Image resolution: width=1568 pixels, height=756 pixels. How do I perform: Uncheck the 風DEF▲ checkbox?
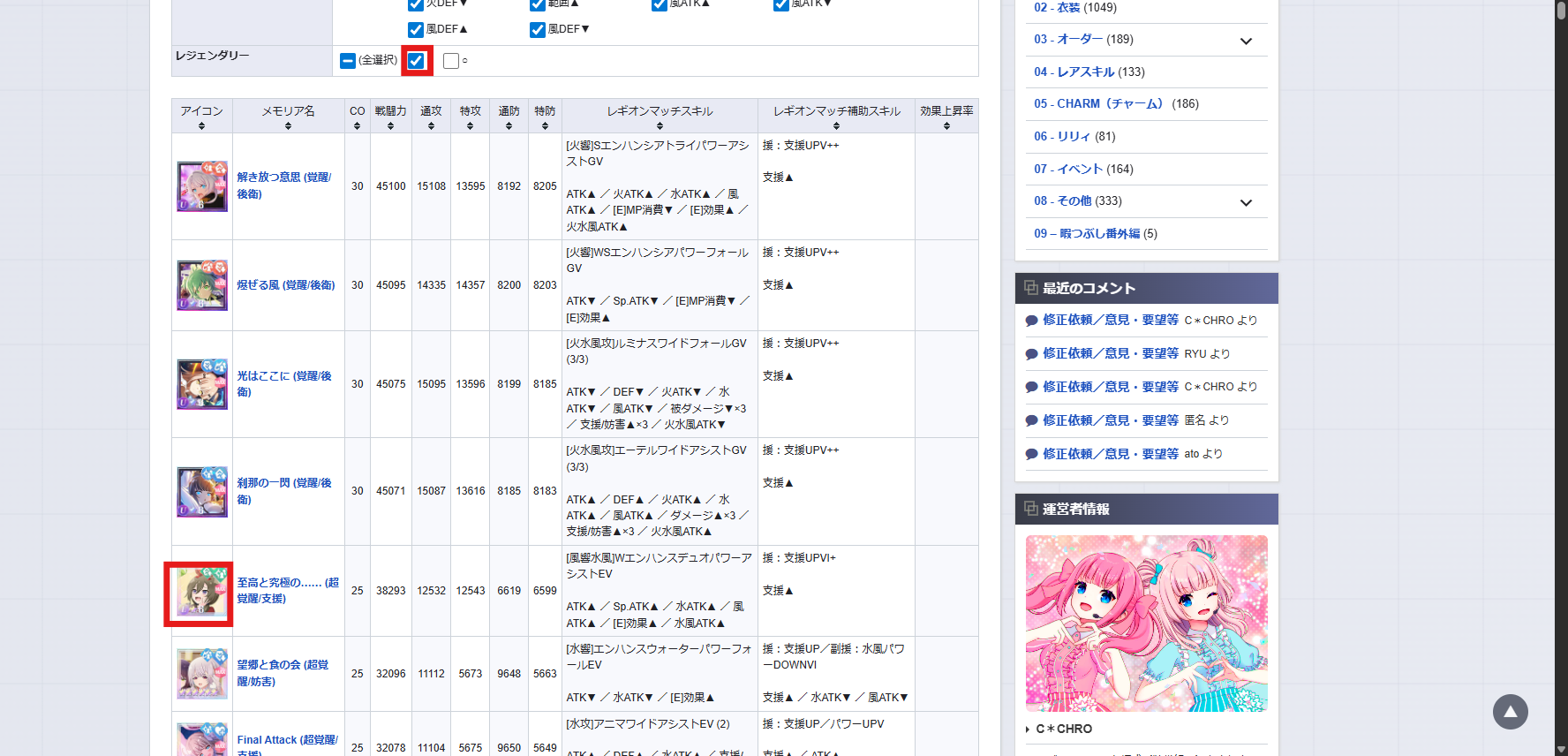(x=416, y=30)
